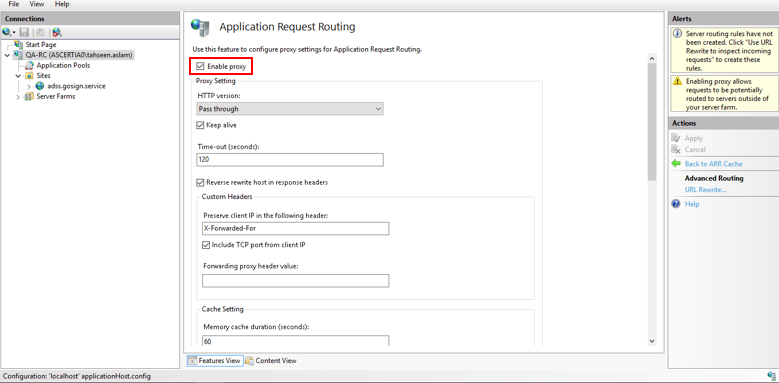
Task: Click the Connections toolbar save icon
Action: (x=24, y=32)
